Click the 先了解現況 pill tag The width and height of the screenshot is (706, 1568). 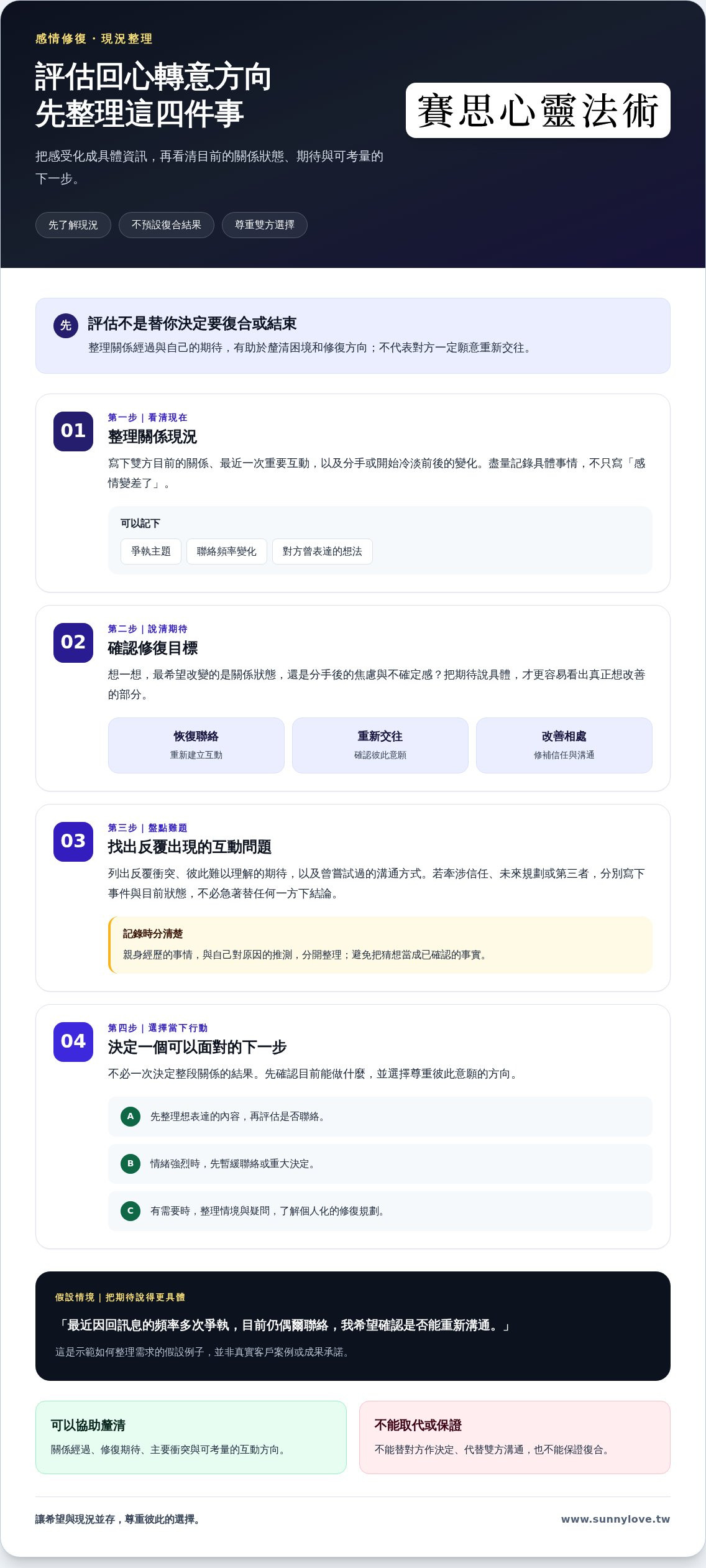pos(73,225)
